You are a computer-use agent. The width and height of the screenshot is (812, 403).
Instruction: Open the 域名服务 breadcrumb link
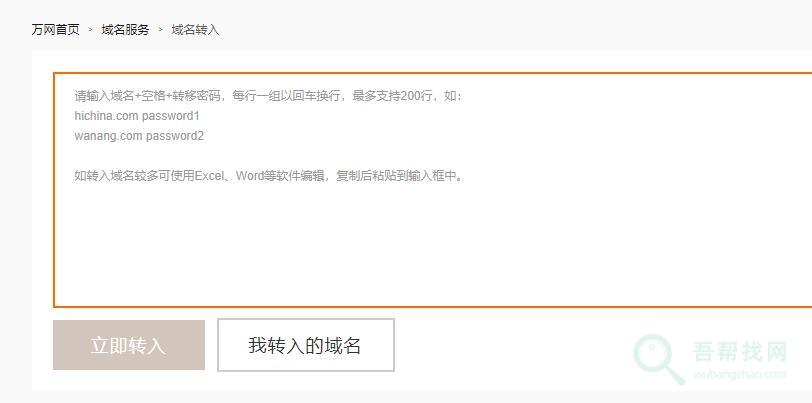[125, 30]
